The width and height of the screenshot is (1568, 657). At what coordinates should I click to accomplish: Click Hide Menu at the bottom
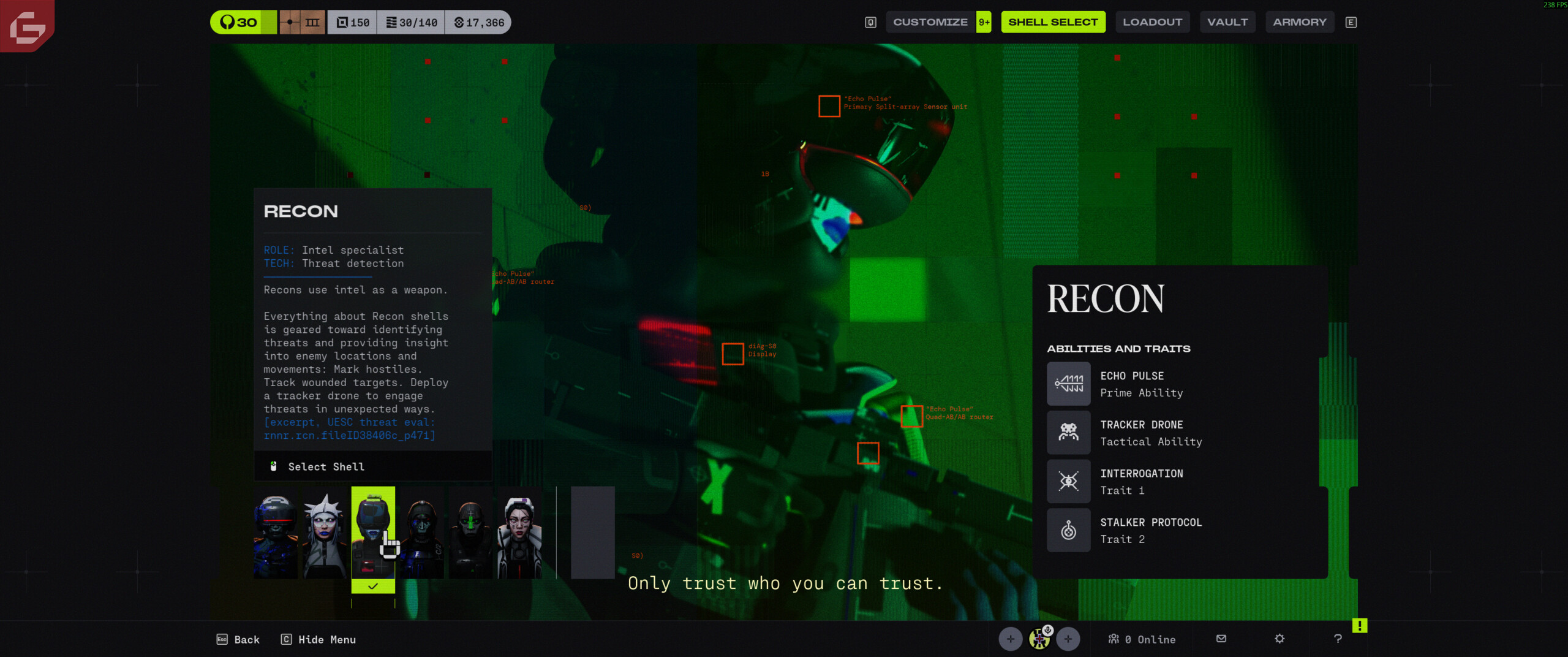point(318,639)
